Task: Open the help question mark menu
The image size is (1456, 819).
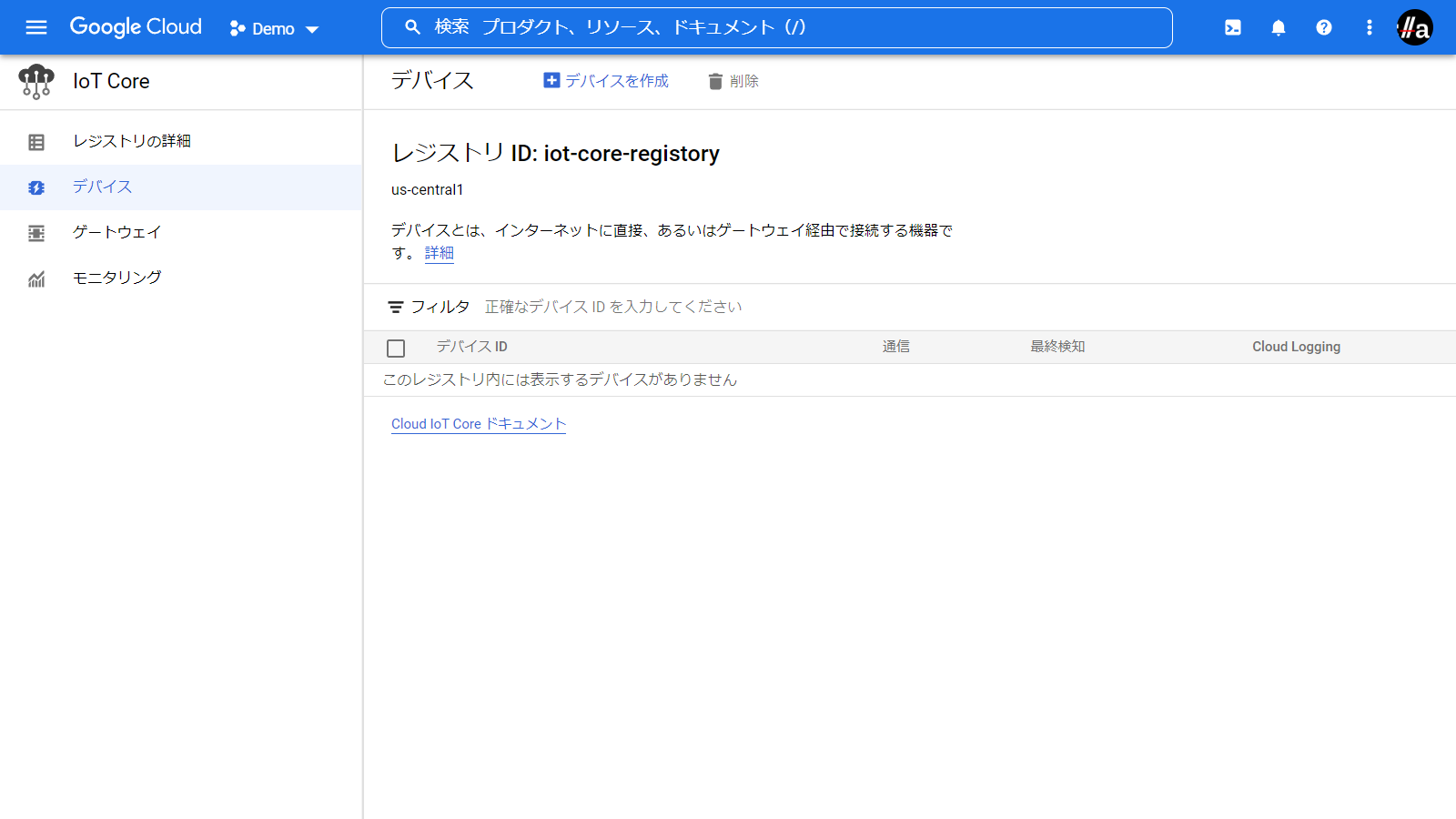Action: pos(1324,27)
